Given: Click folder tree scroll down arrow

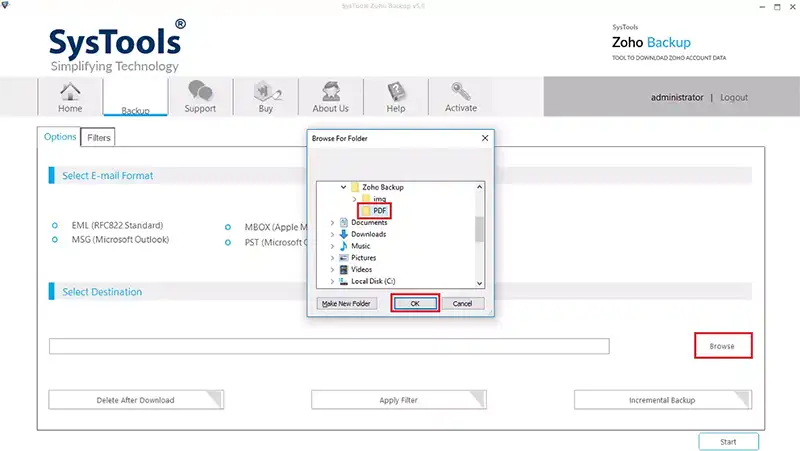Looking at the screenshot, I should click(480, 283).
